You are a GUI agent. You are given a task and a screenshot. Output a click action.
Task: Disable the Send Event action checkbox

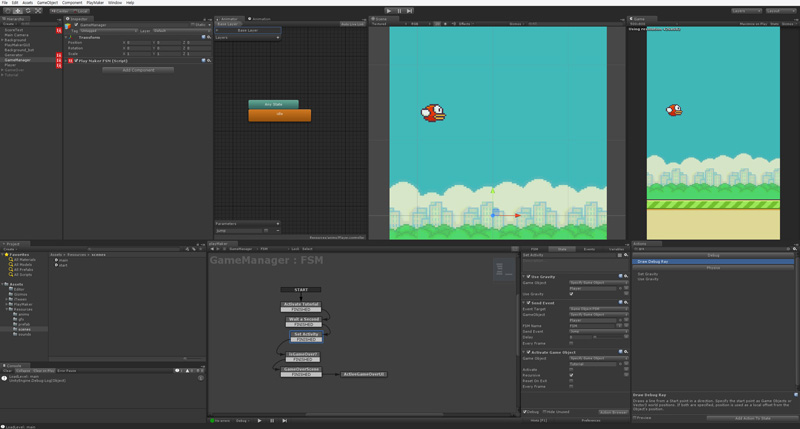pos(528,302)
